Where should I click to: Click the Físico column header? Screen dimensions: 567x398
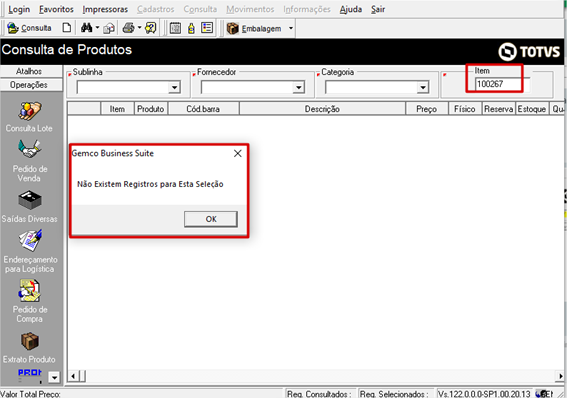465,109
